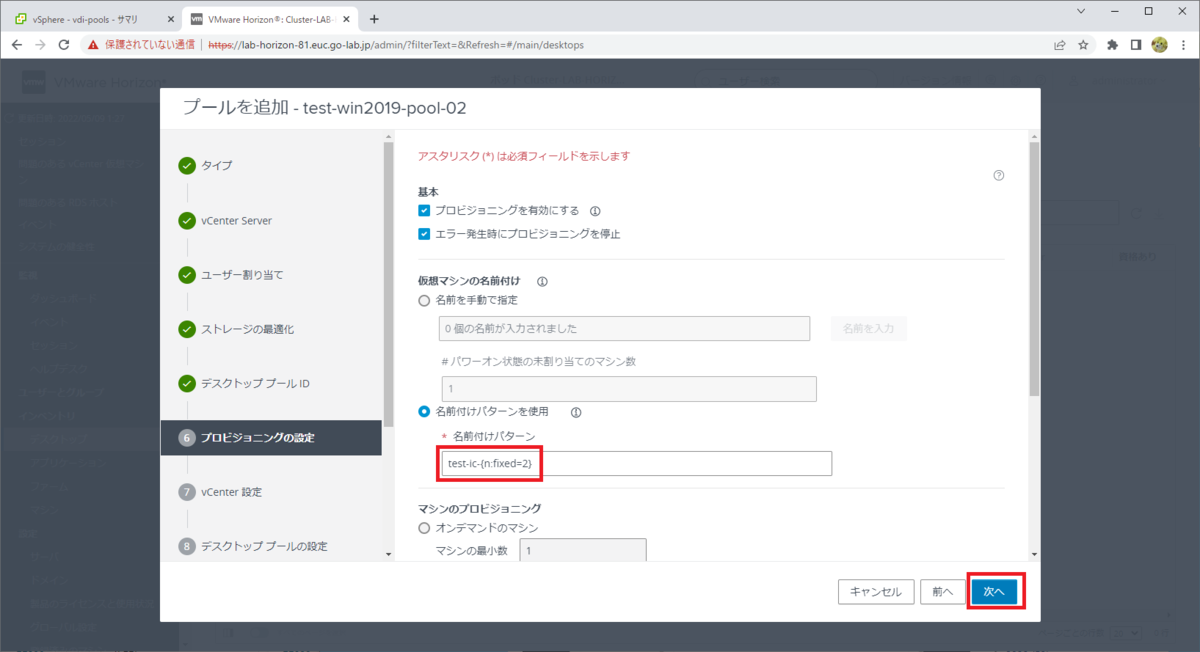Click info icon beside プロビジョニングを有効にする

point(595,211)
